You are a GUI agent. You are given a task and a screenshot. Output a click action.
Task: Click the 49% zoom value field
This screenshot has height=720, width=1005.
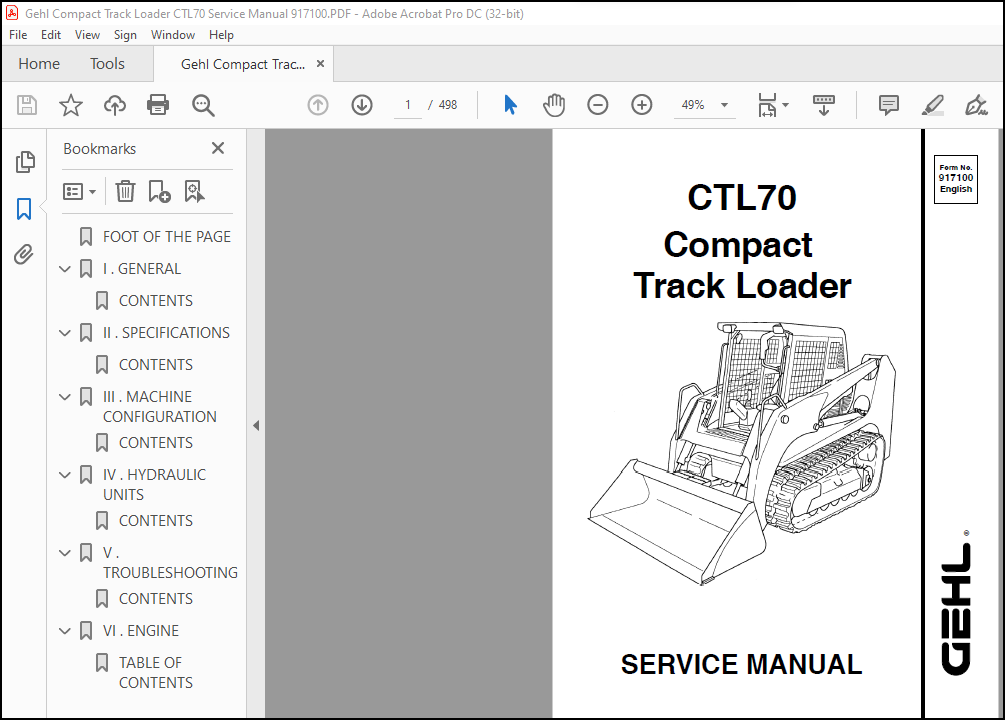(693, 105)
